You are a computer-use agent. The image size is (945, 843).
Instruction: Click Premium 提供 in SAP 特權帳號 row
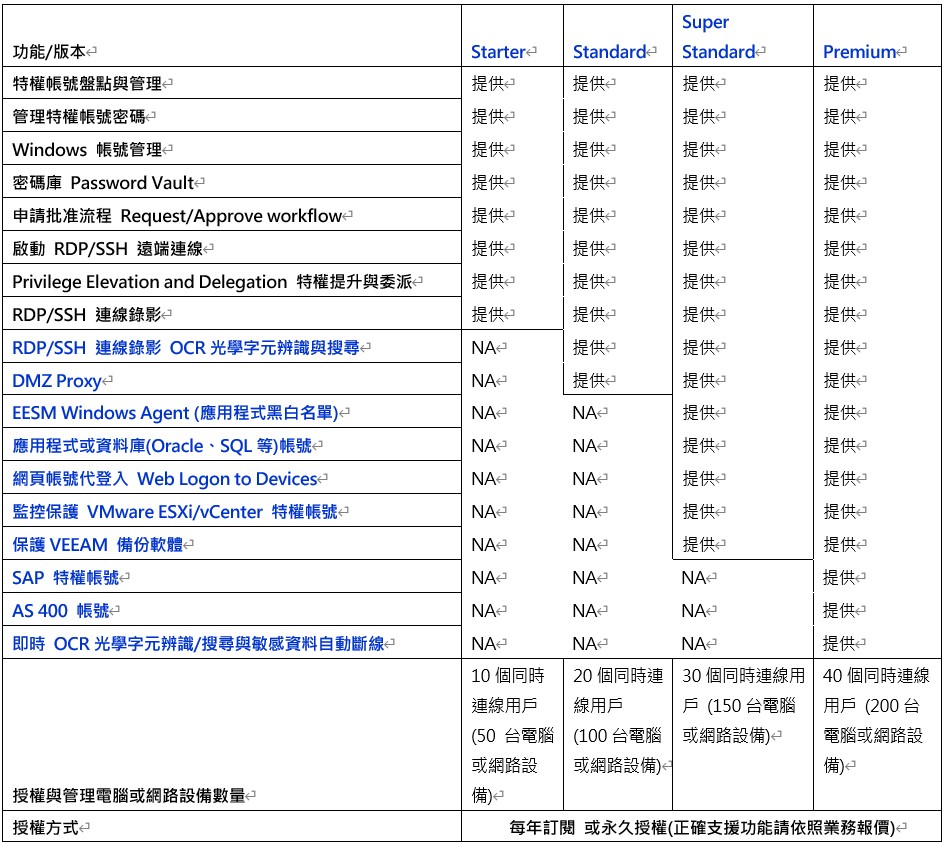coord(840,578)
